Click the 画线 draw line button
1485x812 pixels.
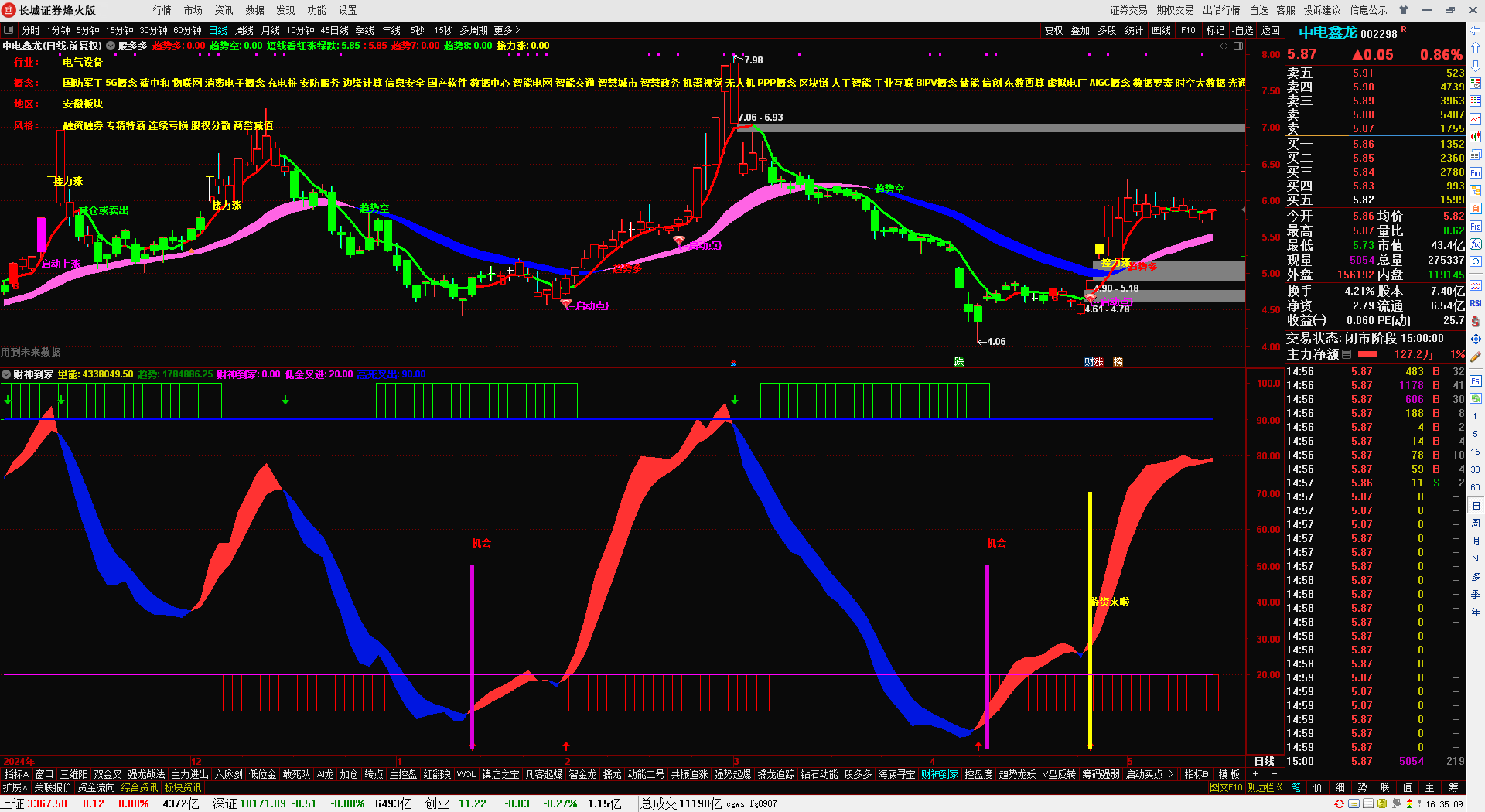(x=1162, y=30)
